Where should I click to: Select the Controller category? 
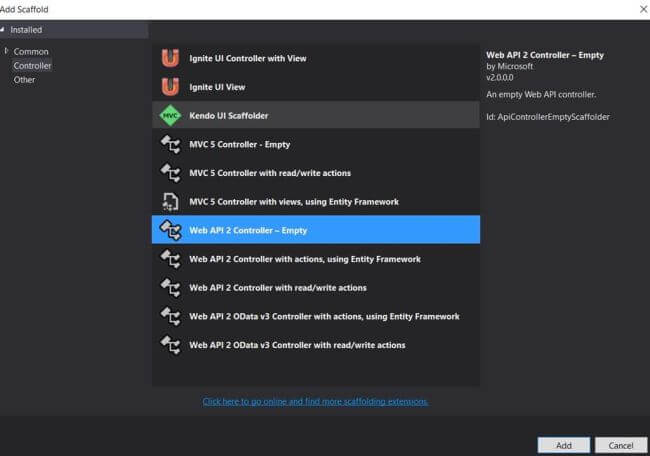pyautogui.click(x=32, y=65)
